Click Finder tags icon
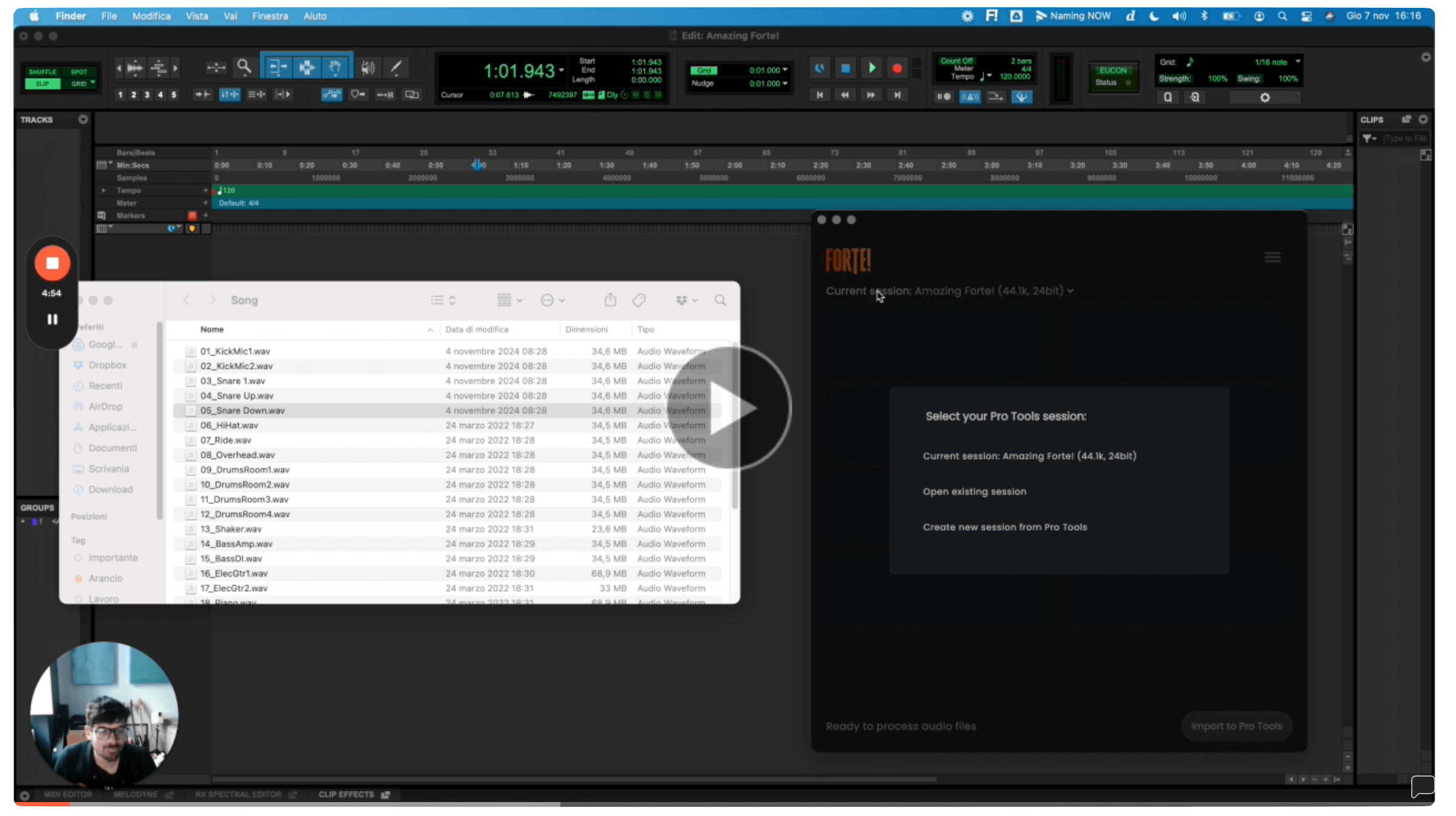1456x816 pixels. (638, 300)
